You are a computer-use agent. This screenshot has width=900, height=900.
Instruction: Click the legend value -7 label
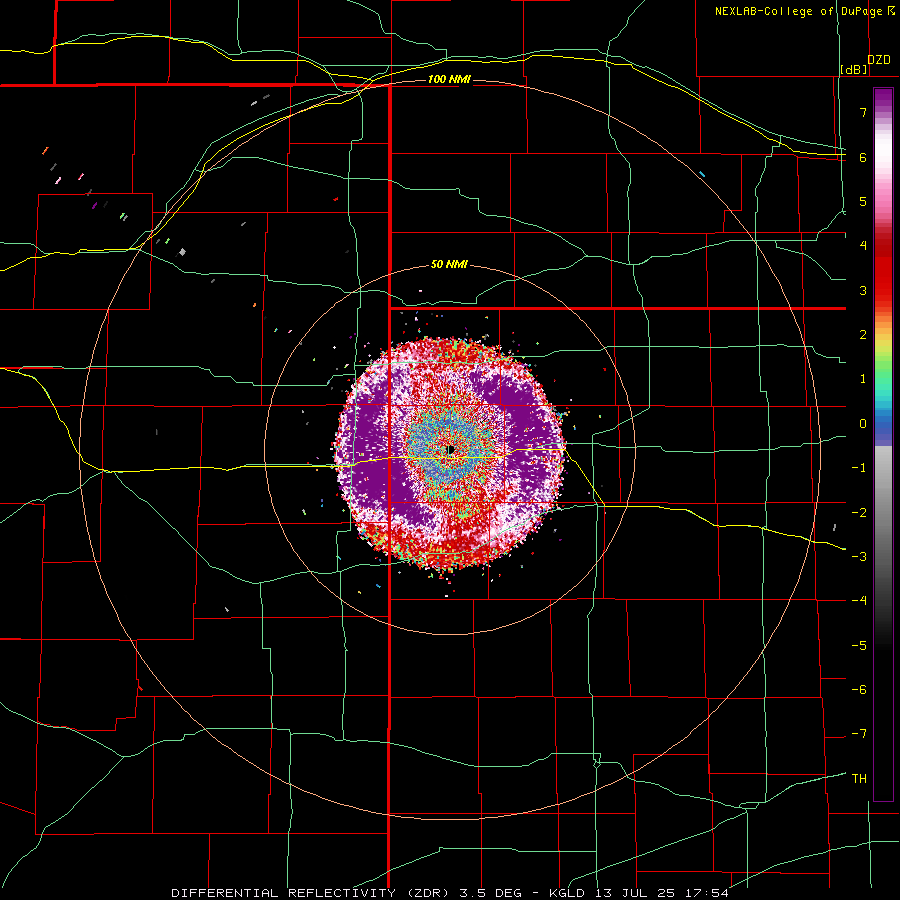coord(859,734)
